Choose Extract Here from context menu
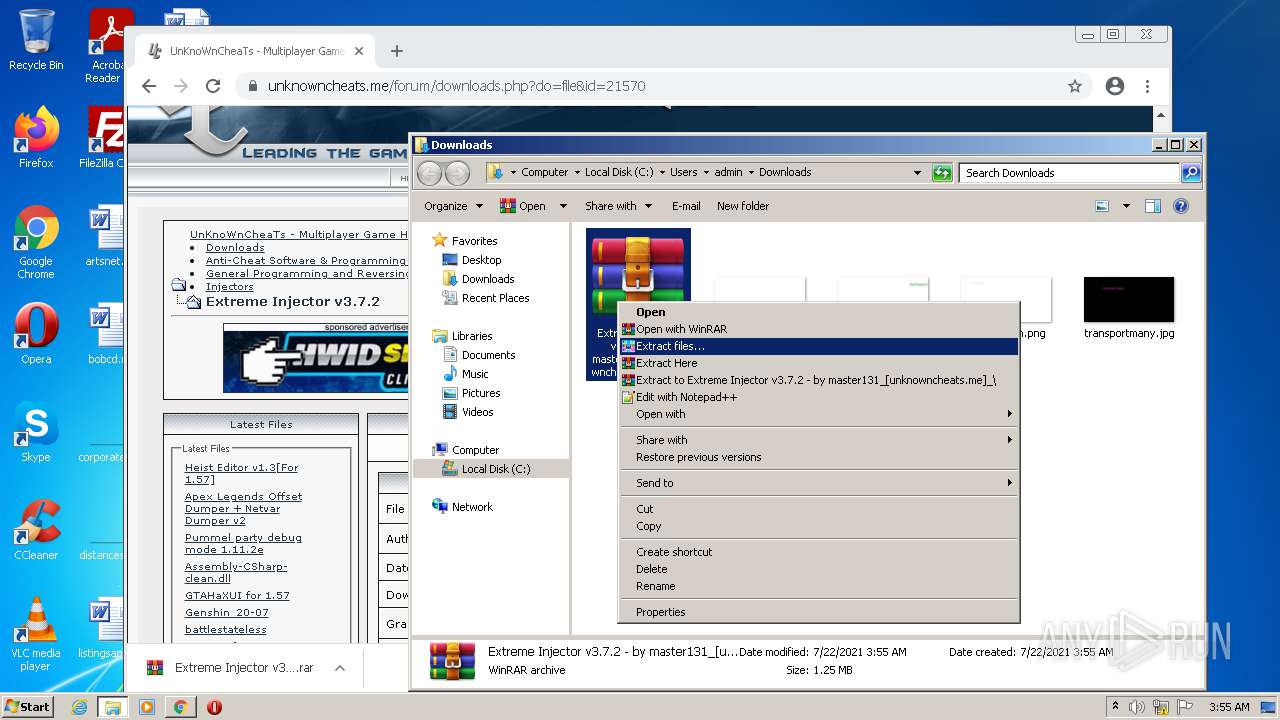 [x=818, y=363]
